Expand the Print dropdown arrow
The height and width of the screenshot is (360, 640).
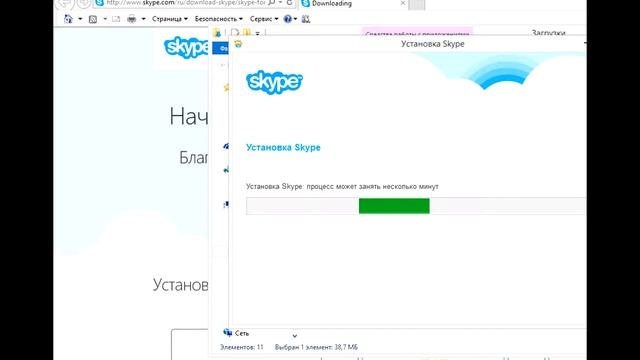[143, 19]
